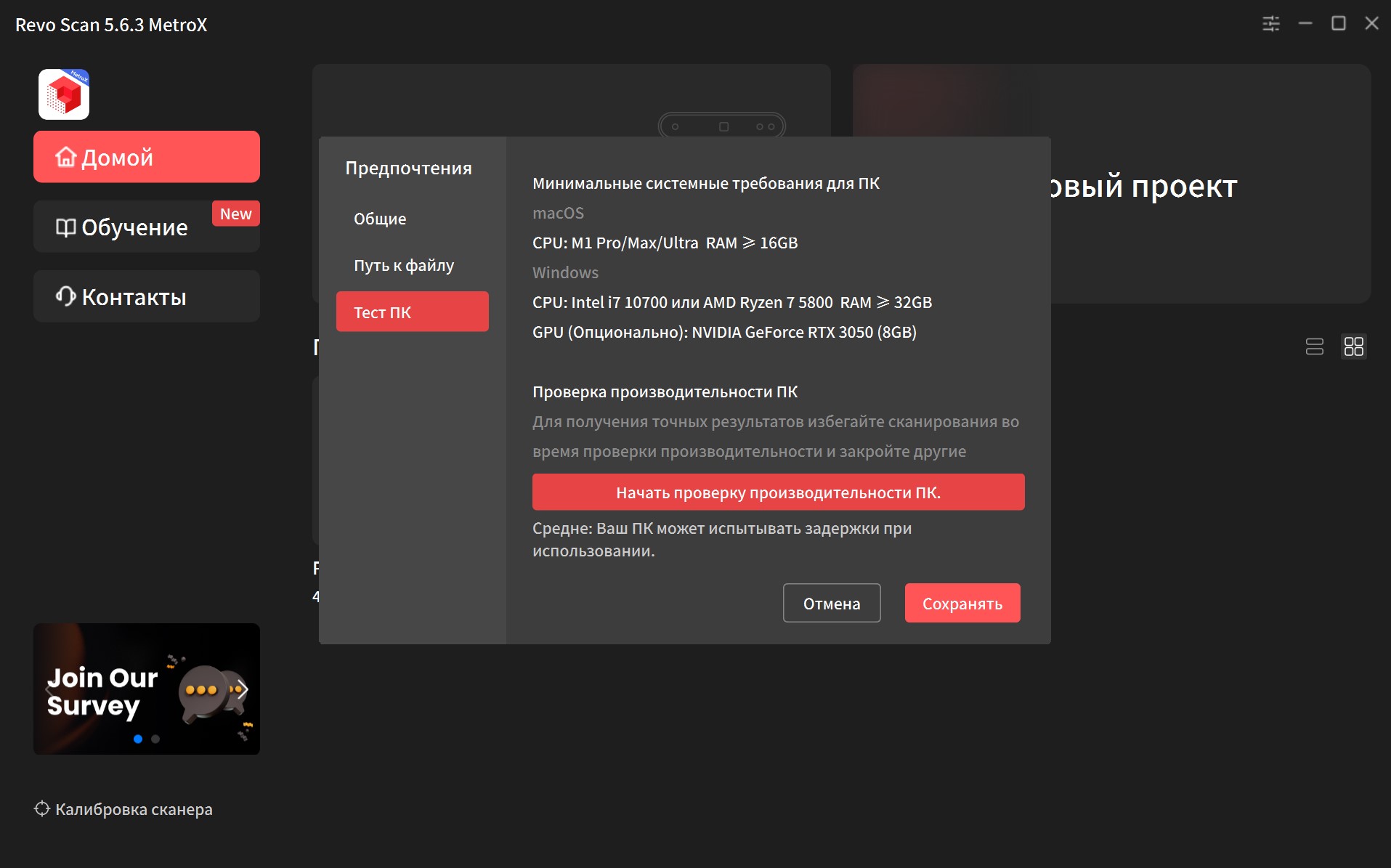Click the Средне performance result text

[x=722, y=539]
